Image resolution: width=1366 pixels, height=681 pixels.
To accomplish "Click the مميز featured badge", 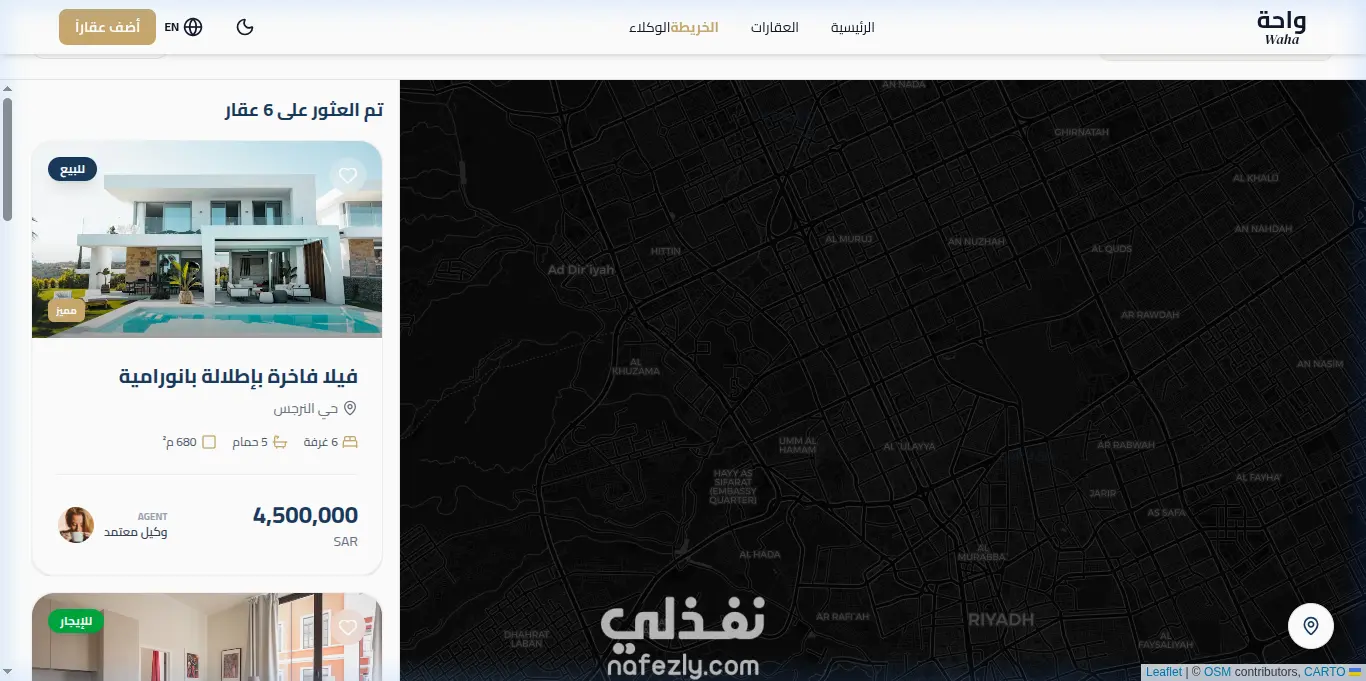I will click(66, 311).
